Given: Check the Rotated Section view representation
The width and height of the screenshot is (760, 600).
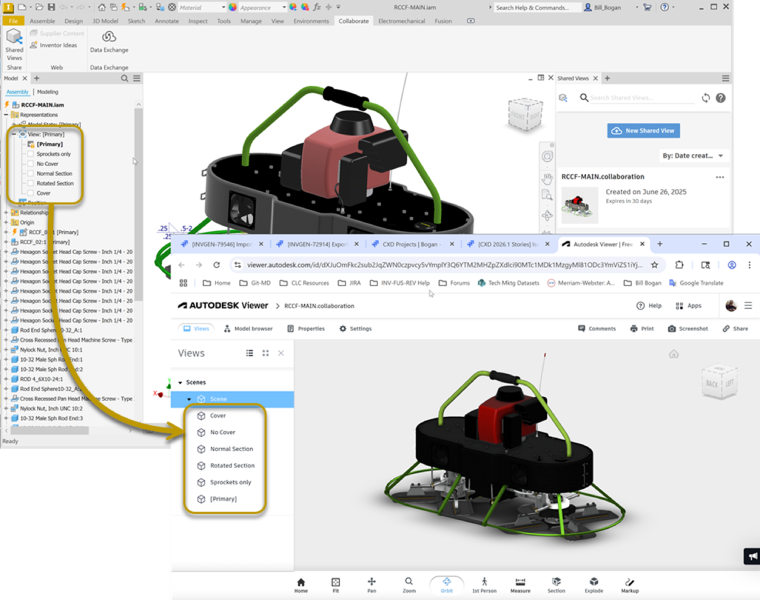Looking at the screenshot, I should click(31, 183).
